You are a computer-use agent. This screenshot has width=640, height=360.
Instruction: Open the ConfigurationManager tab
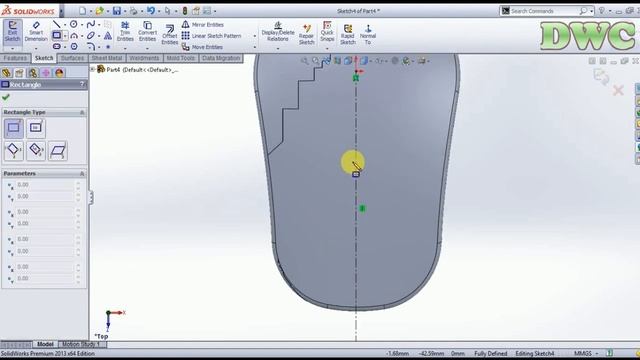(x=33, y=73)
